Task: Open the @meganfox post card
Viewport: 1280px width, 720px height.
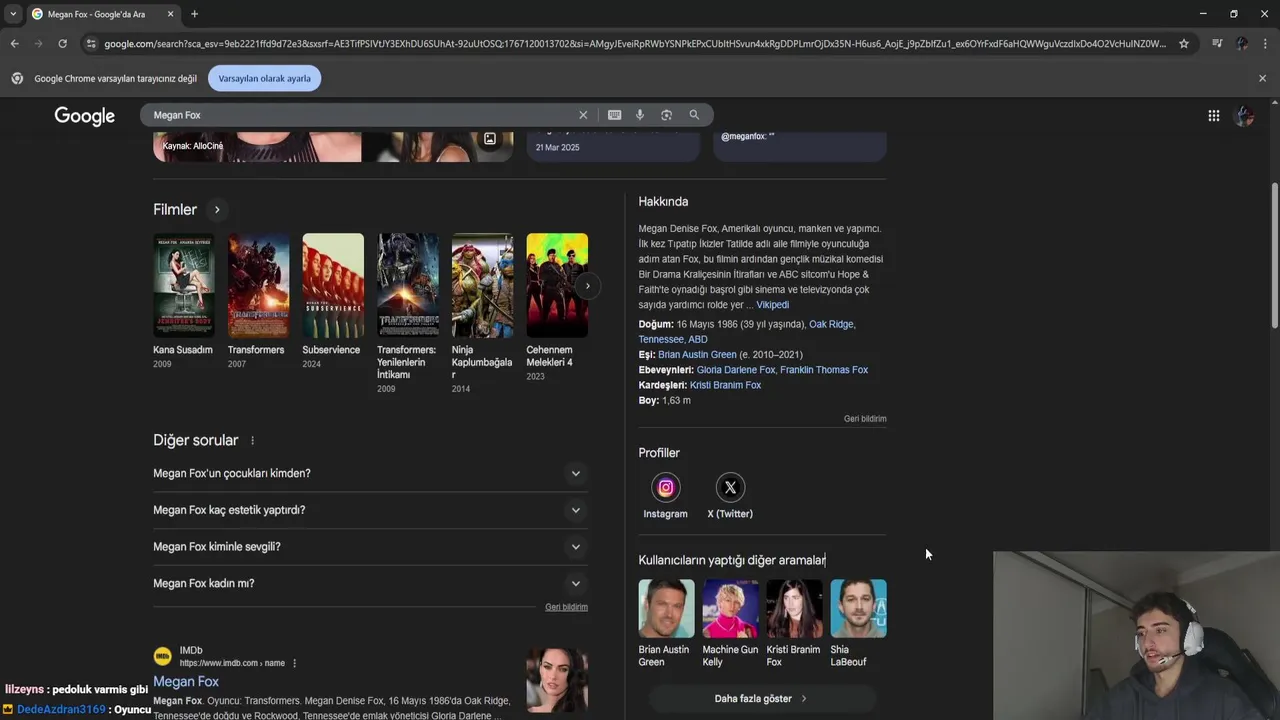Action: (x=800, y=145)
